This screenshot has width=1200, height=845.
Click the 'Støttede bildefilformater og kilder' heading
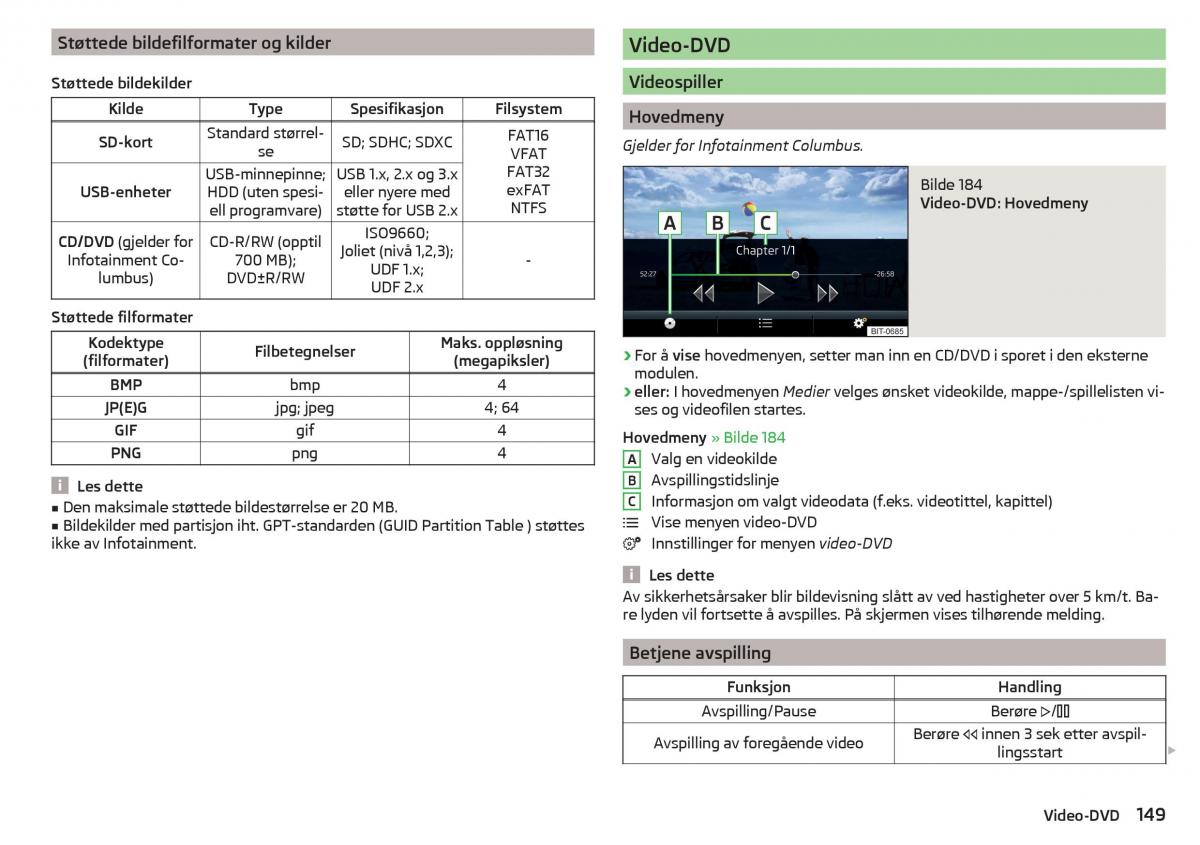tap(322, 42)
